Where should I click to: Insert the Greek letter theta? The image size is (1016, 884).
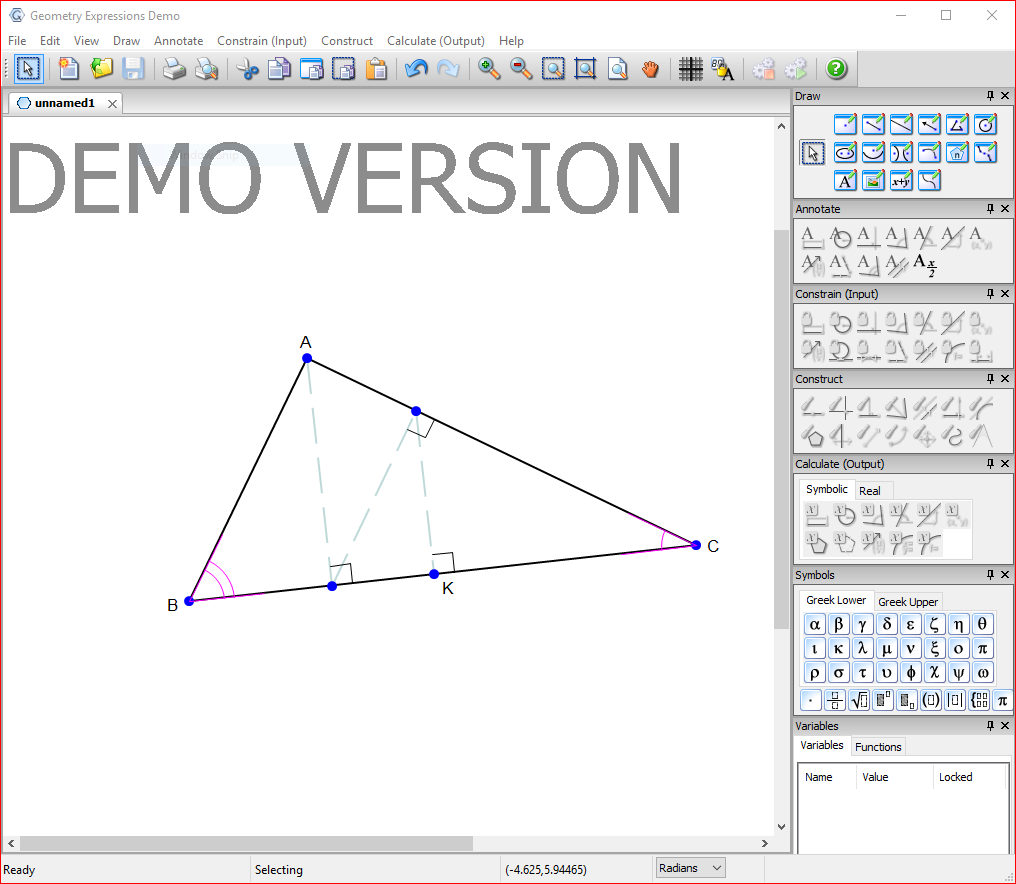983,624
